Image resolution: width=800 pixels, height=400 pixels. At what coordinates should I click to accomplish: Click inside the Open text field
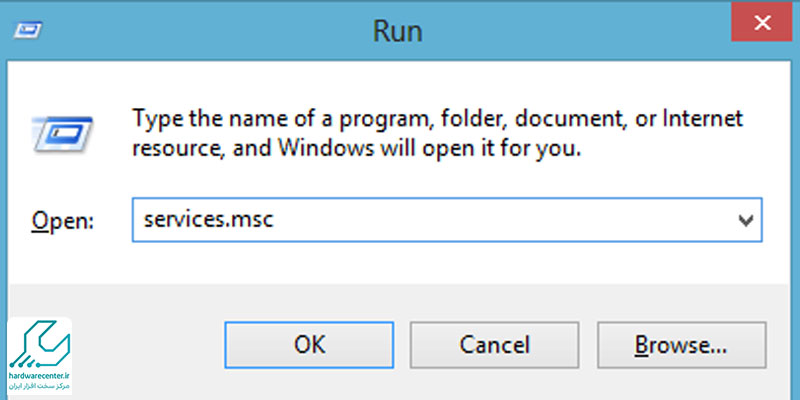coord(447,220)
